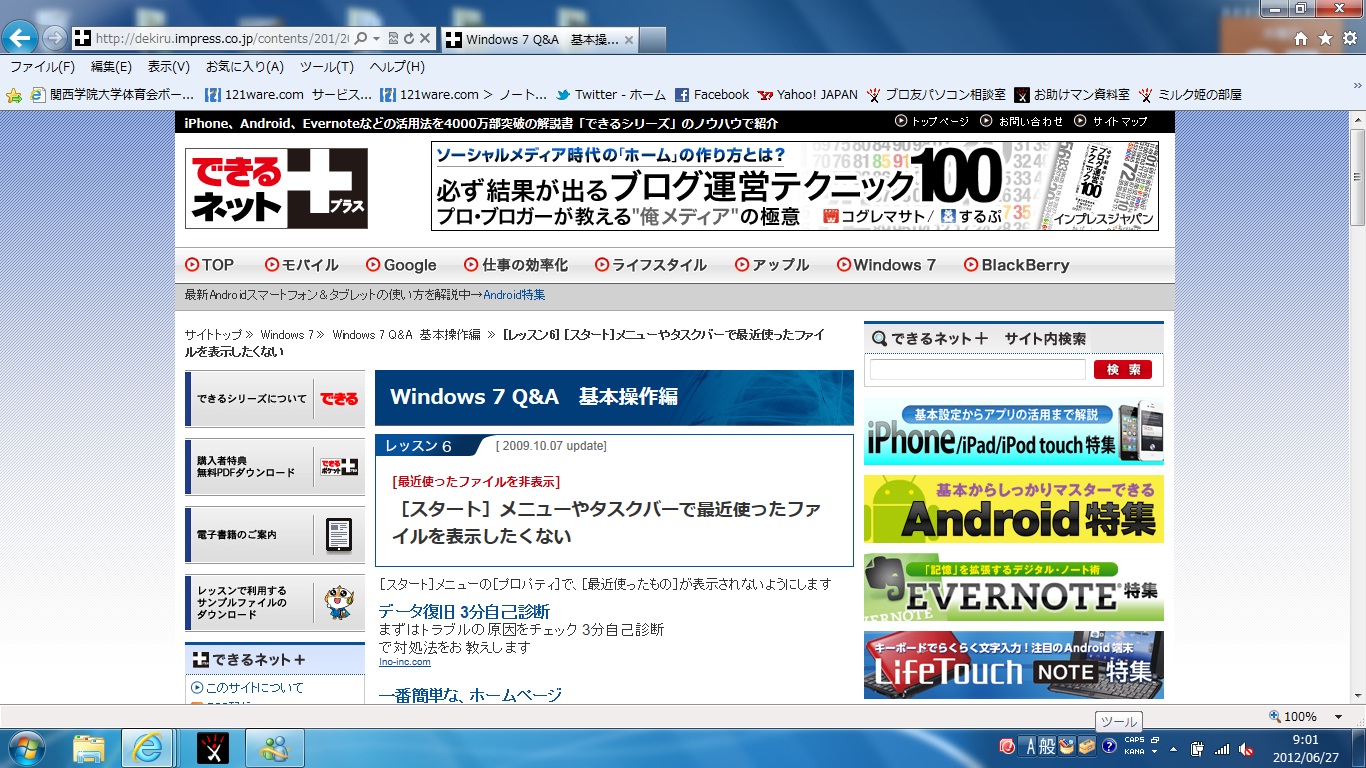1366x768 pixels.
Task: Open the できるネット+ site logo
Action: tap(276, 188)
